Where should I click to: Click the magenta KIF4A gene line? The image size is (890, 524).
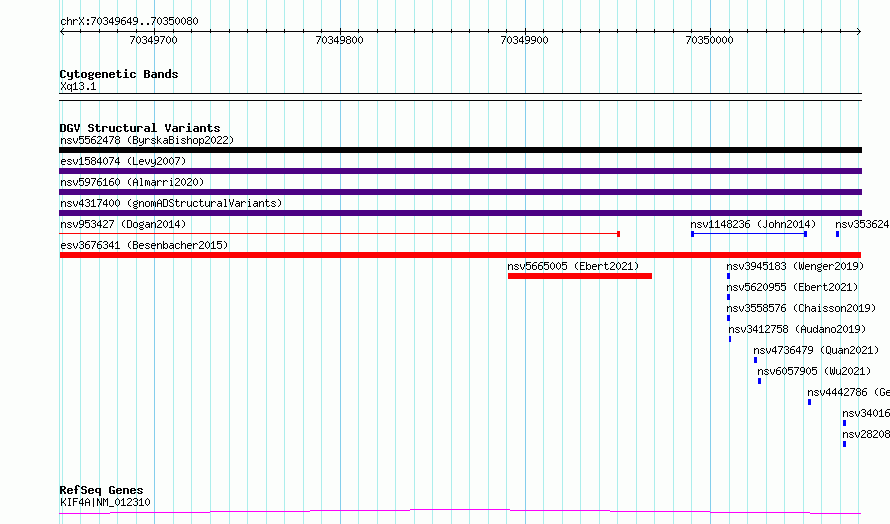click(460, 512)
